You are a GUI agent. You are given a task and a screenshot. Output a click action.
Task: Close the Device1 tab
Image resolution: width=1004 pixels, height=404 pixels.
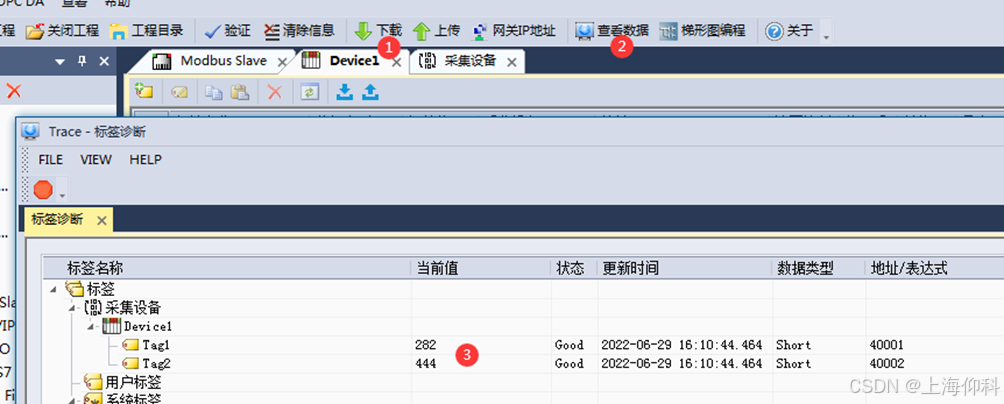click(396, 62)
